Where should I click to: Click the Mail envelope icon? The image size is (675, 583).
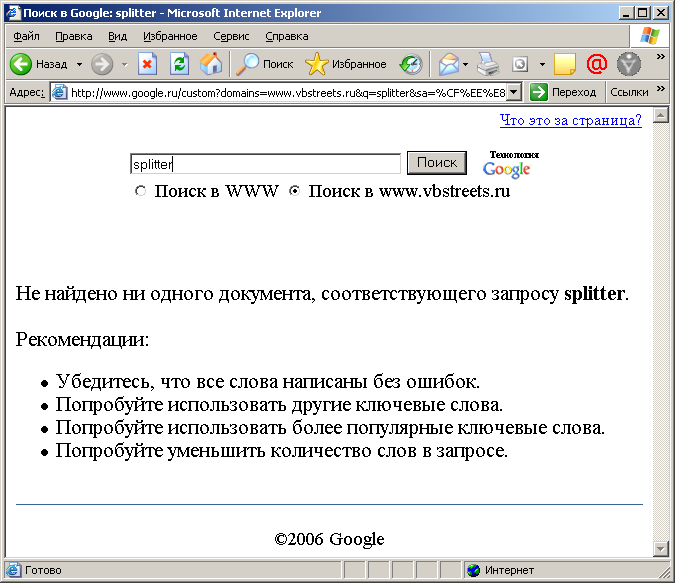[449, 64]
